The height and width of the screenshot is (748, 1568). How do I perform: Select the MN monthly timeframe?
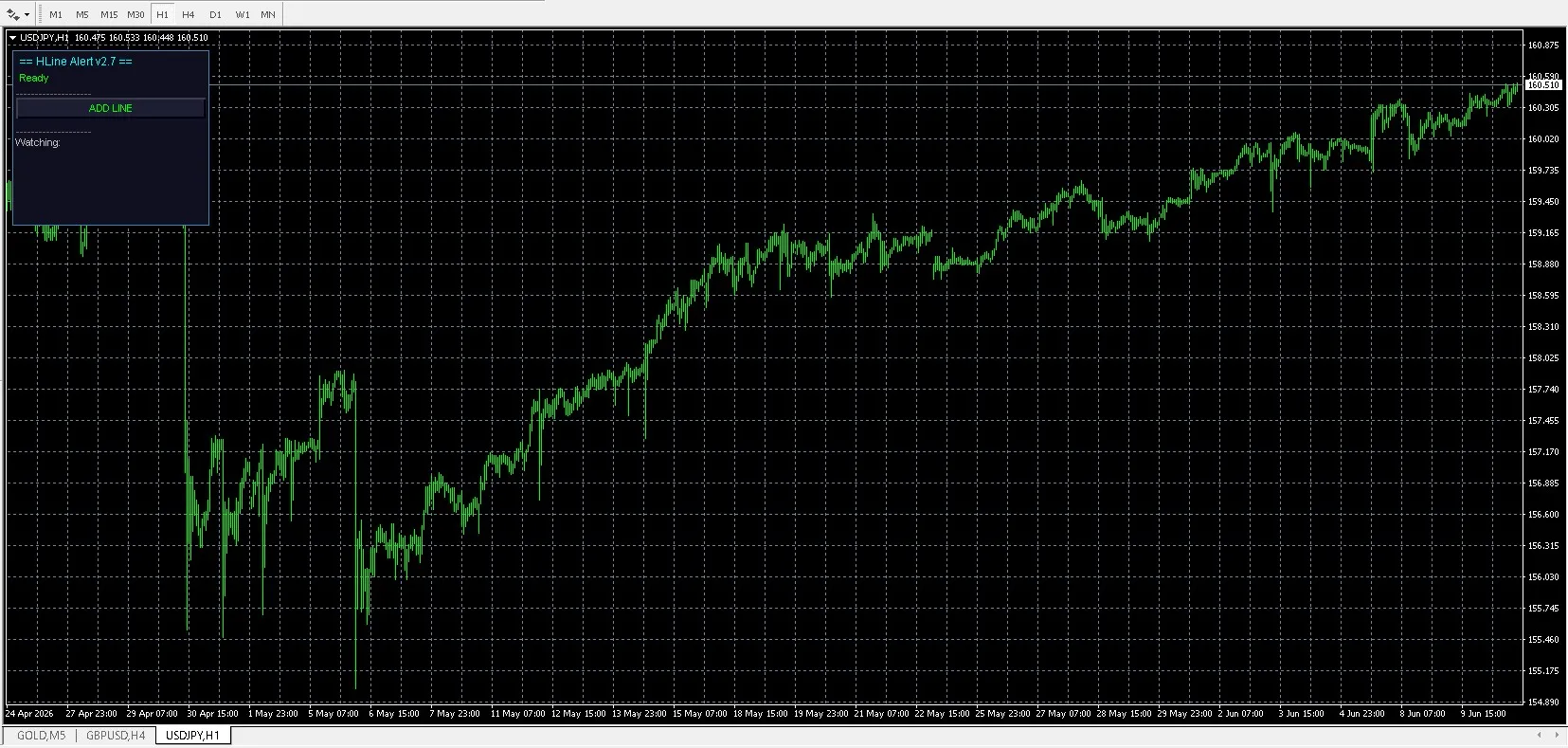(x=268, y=14)
